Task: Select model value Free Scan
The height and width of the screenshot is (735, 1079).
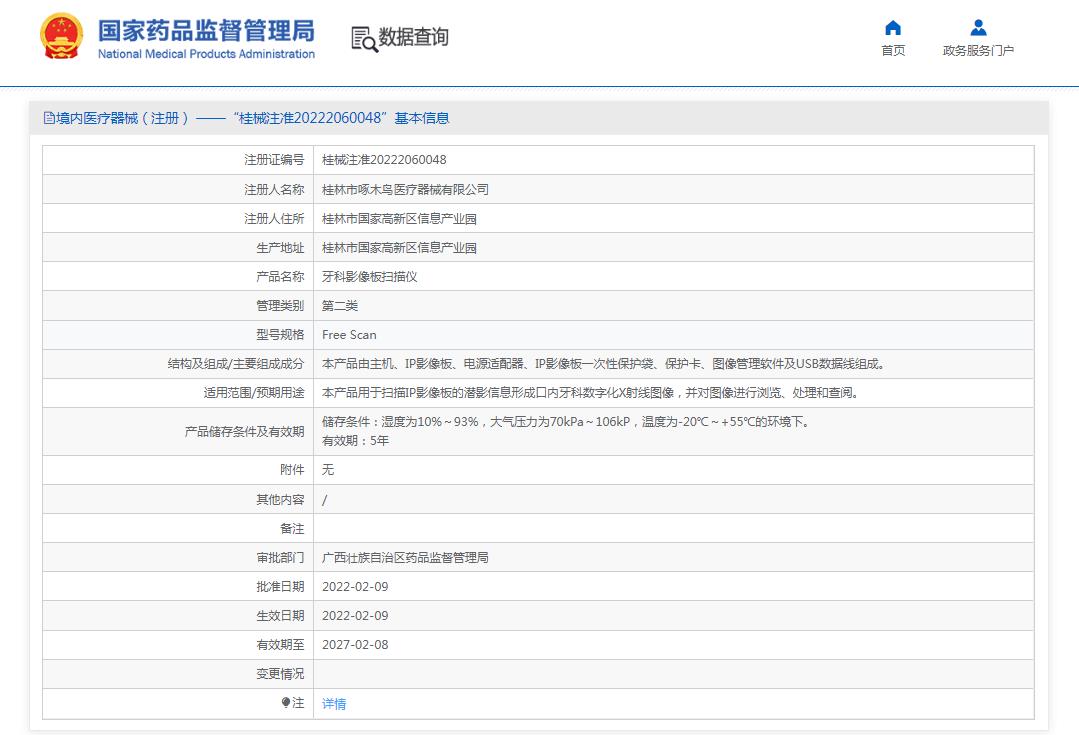Action: pyautogui.click(x=349, y=334)
